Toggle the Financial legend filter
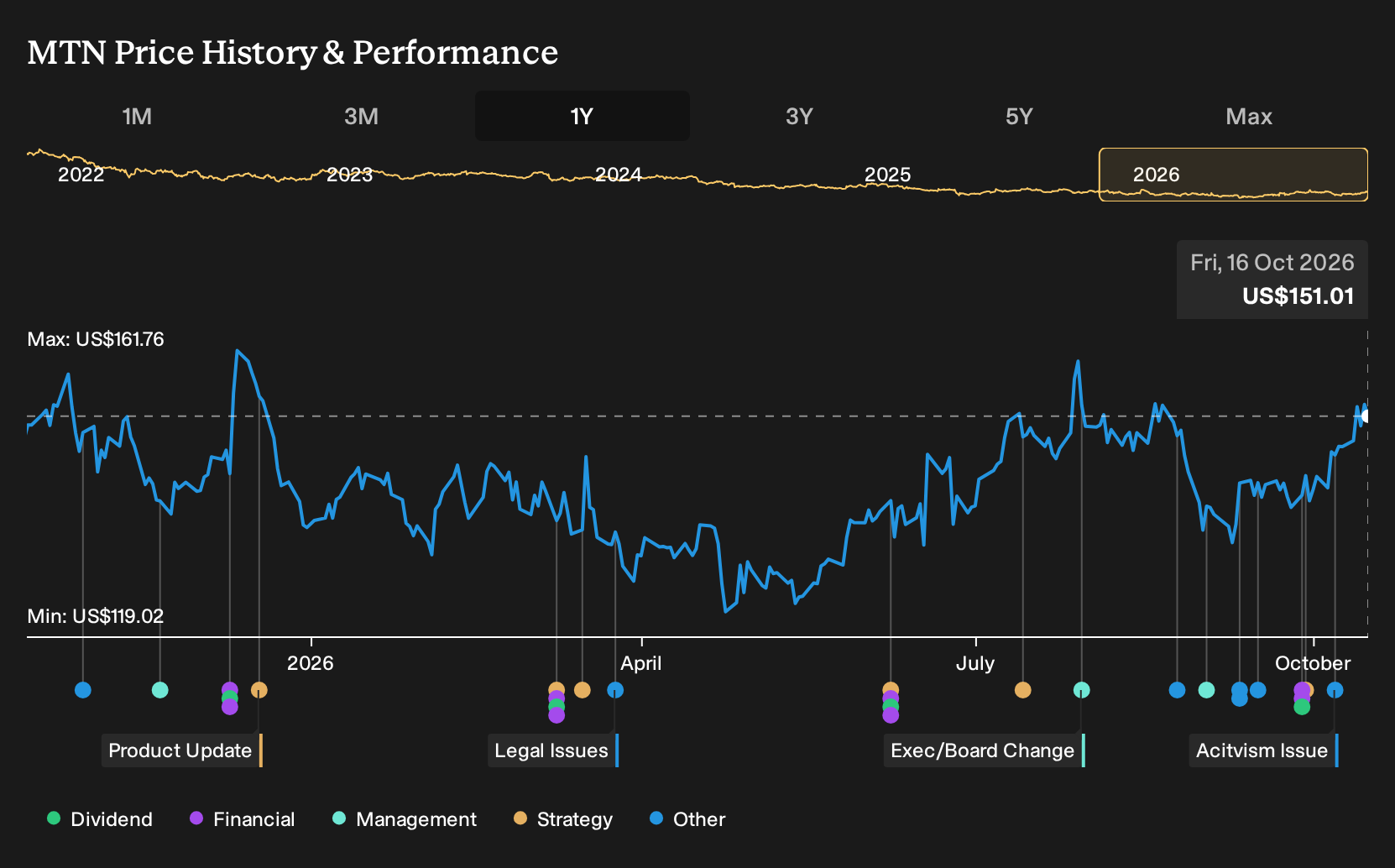The image size is (1395, 868). pyautogui.click(x=243, y=819)
